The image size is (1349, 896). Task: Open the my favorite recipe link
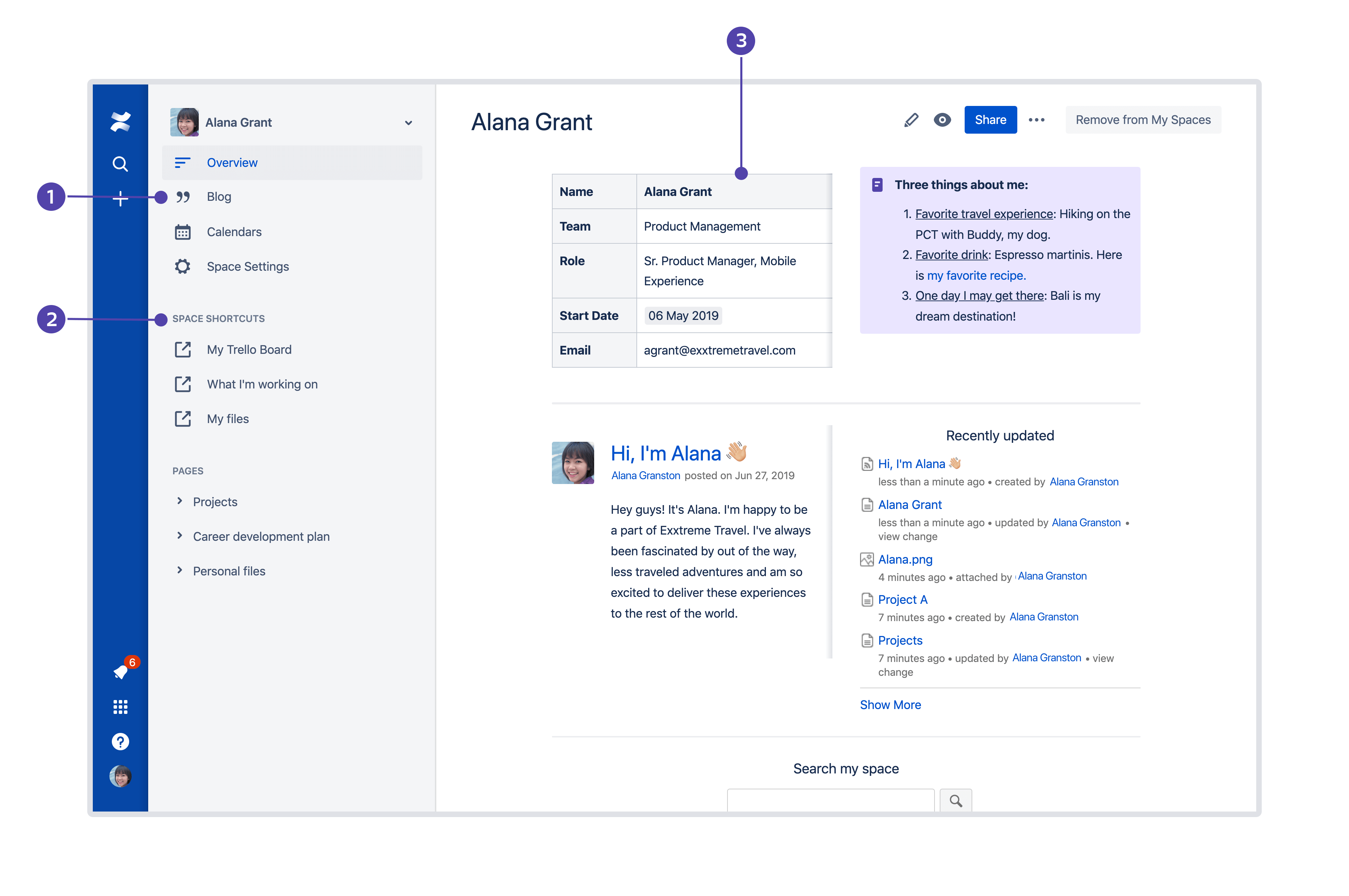click(976, 276)
